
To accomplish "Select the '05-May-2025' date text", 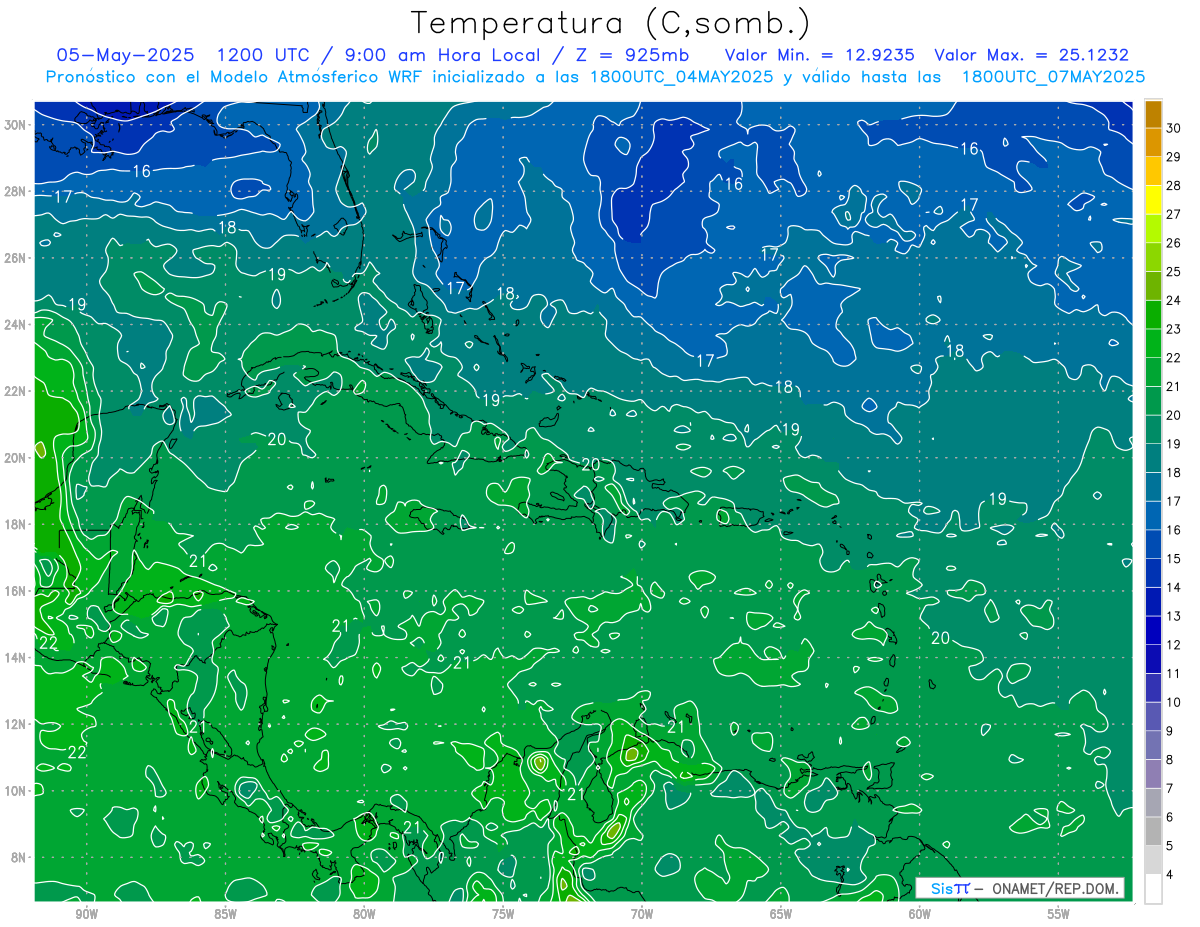I will click(125, 55).
